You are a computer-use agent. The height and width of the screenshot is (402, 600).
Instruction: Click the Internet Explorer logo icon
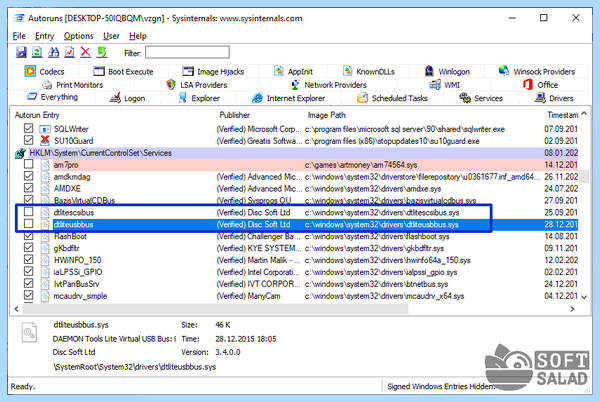pos(257,98)
